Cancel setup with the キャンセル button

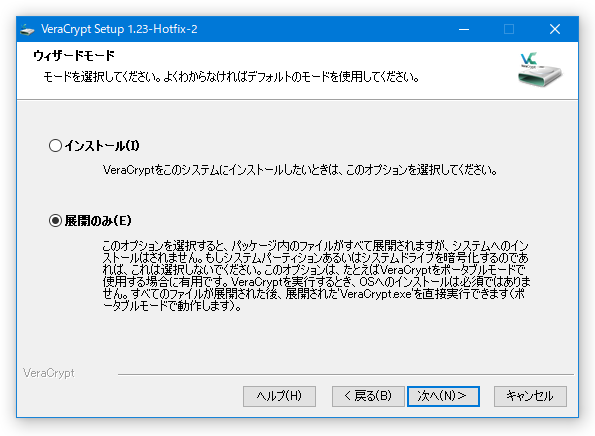pyautogui.click(x=530, y=396)
